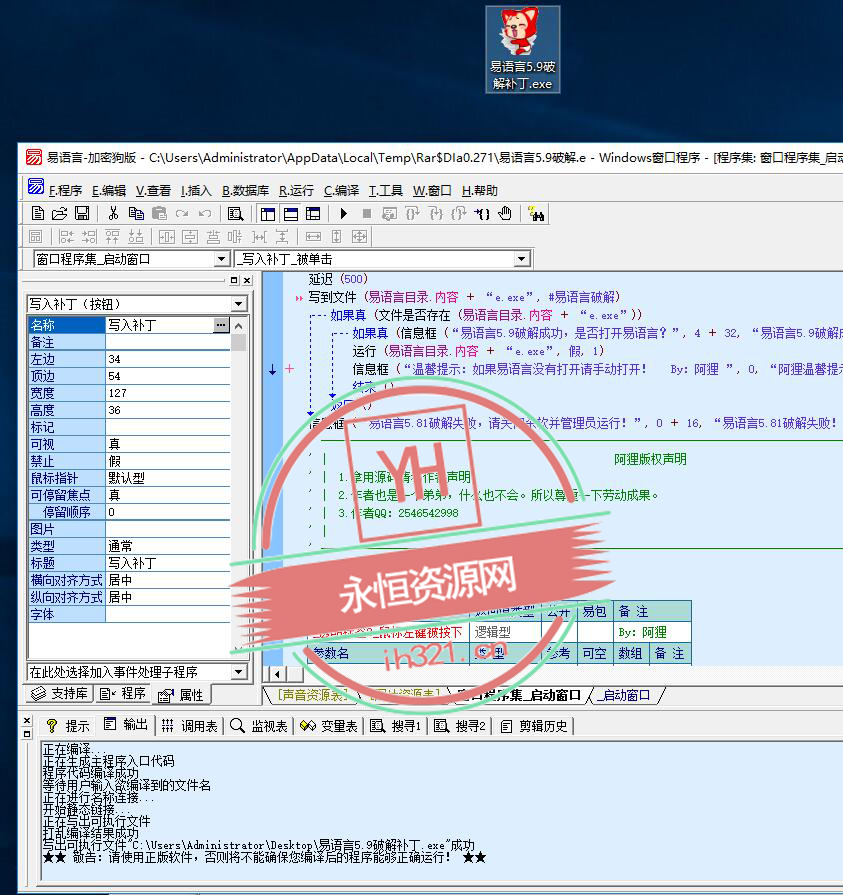Image resolution: width=843 pixels, height=895 pixels.
Task: Close the properties panel with its X
Action: (x=247, y=280)
